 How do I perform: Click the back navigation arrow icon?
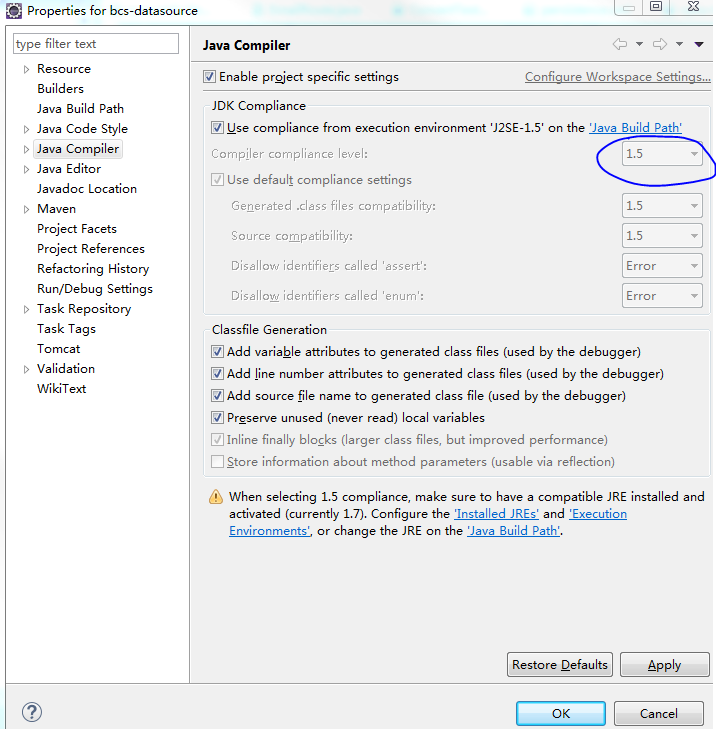point(620,44)
